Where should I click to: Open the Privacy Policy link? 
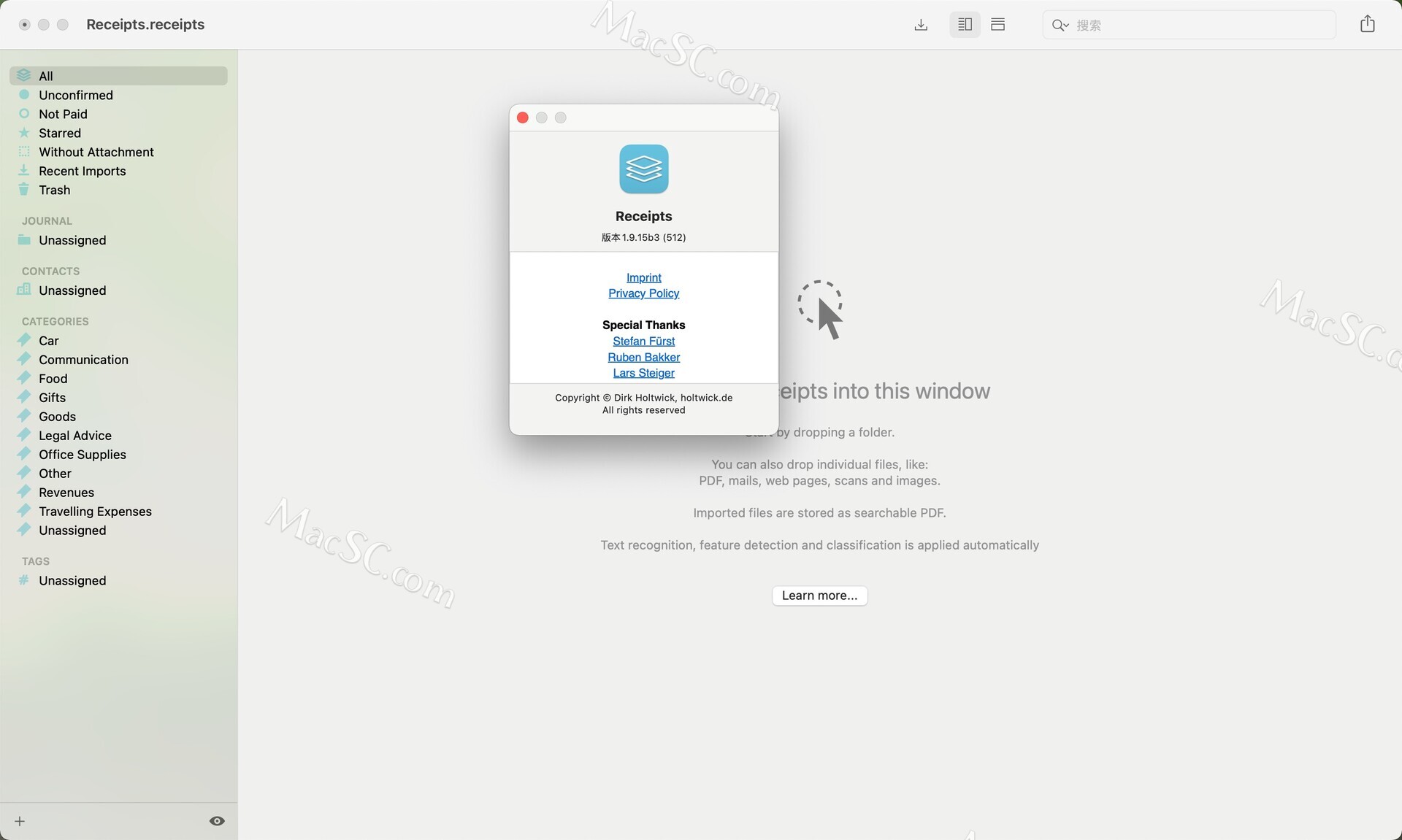point(643,293)
